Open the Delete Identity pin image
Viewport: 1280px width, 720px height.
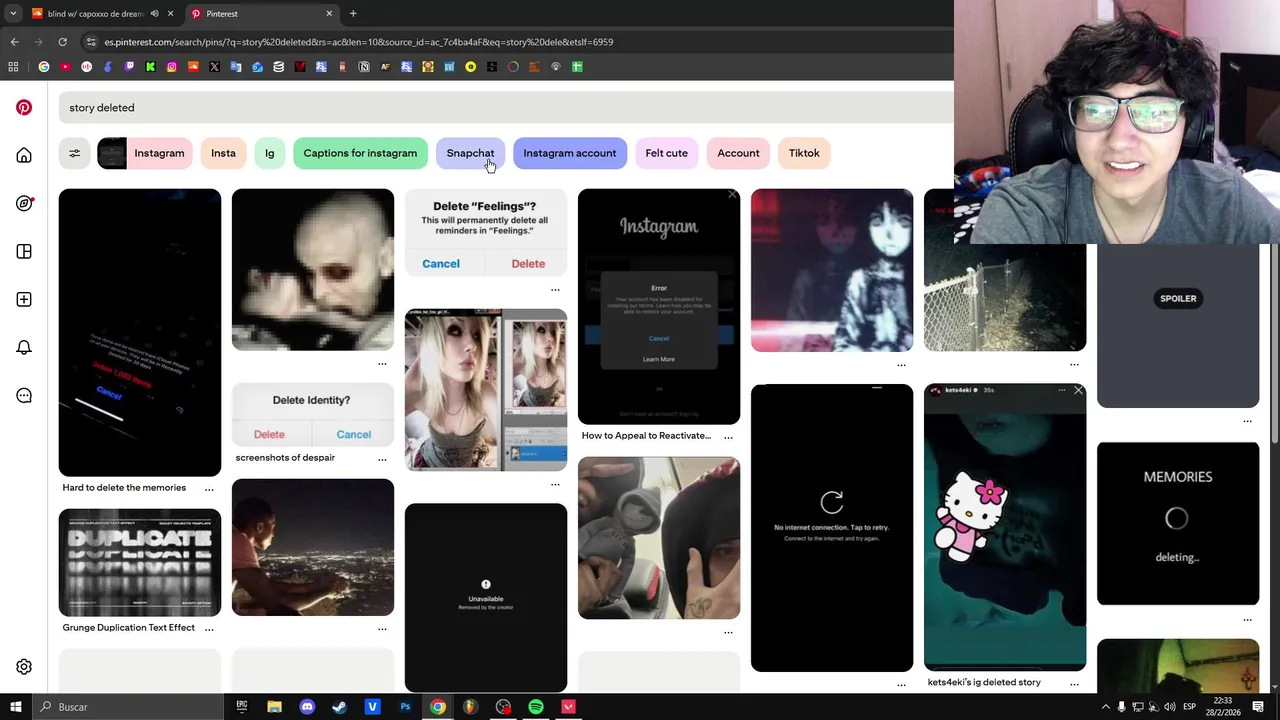(x=313, y=415)
